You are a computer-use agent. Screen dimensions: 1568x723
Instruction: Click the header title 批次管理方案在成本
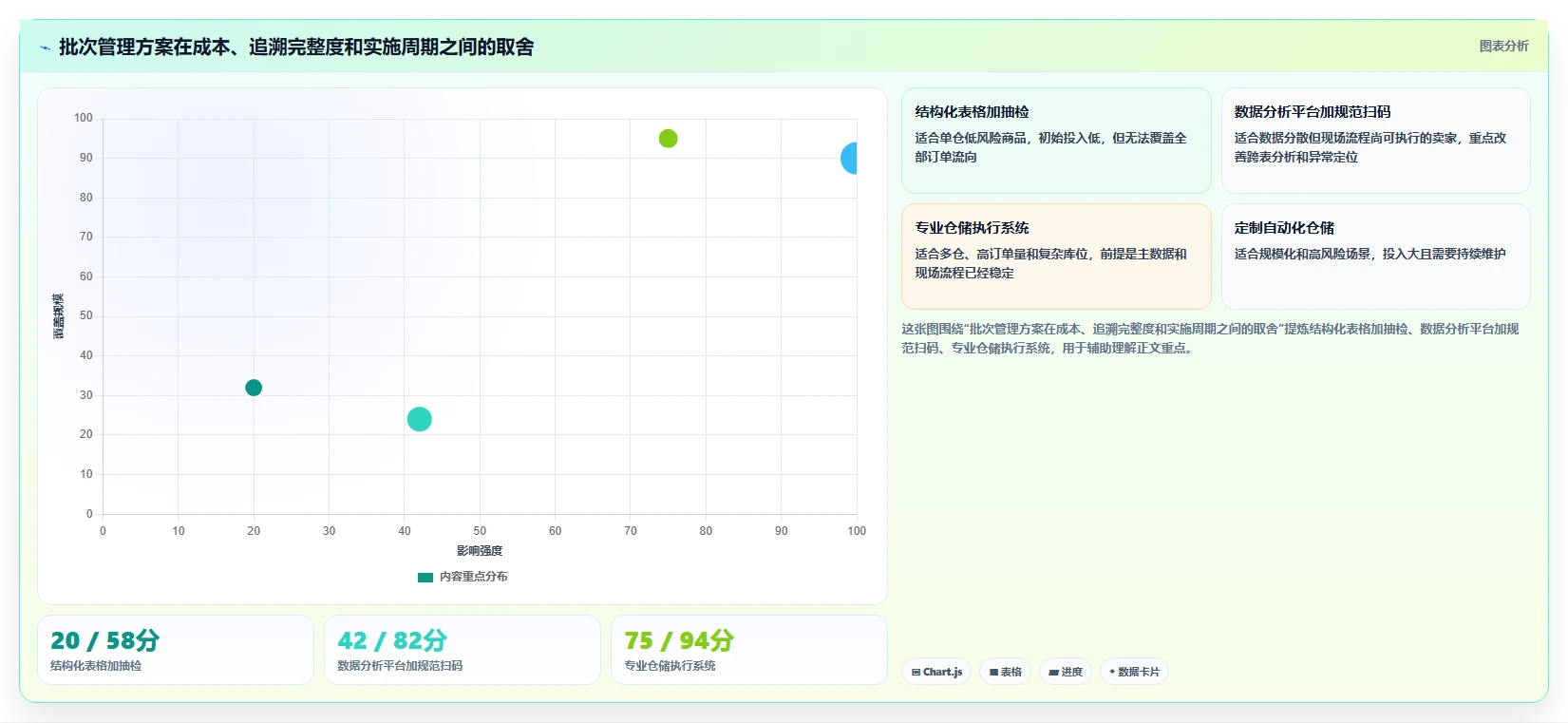(296, 47)
